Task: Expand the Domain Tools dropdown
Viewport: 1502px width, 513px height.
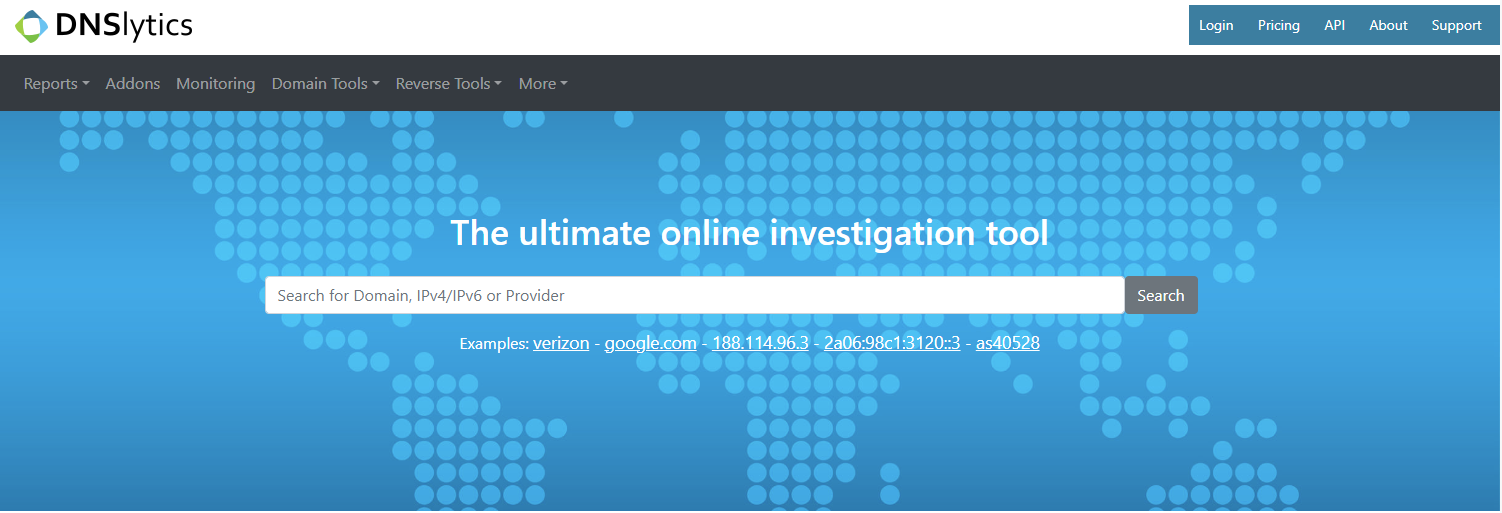Action: [325, 84]
